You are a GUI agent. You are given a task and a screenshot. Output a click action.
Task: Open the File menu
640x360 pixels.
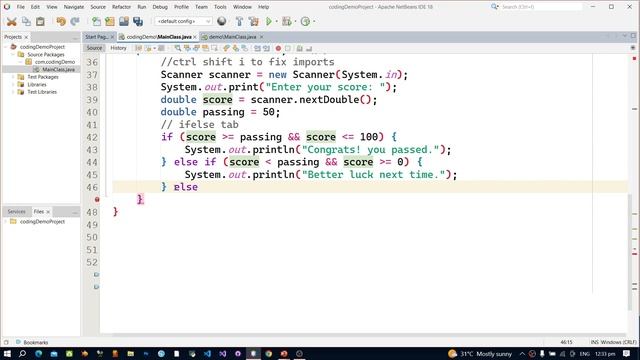[20, 7]
